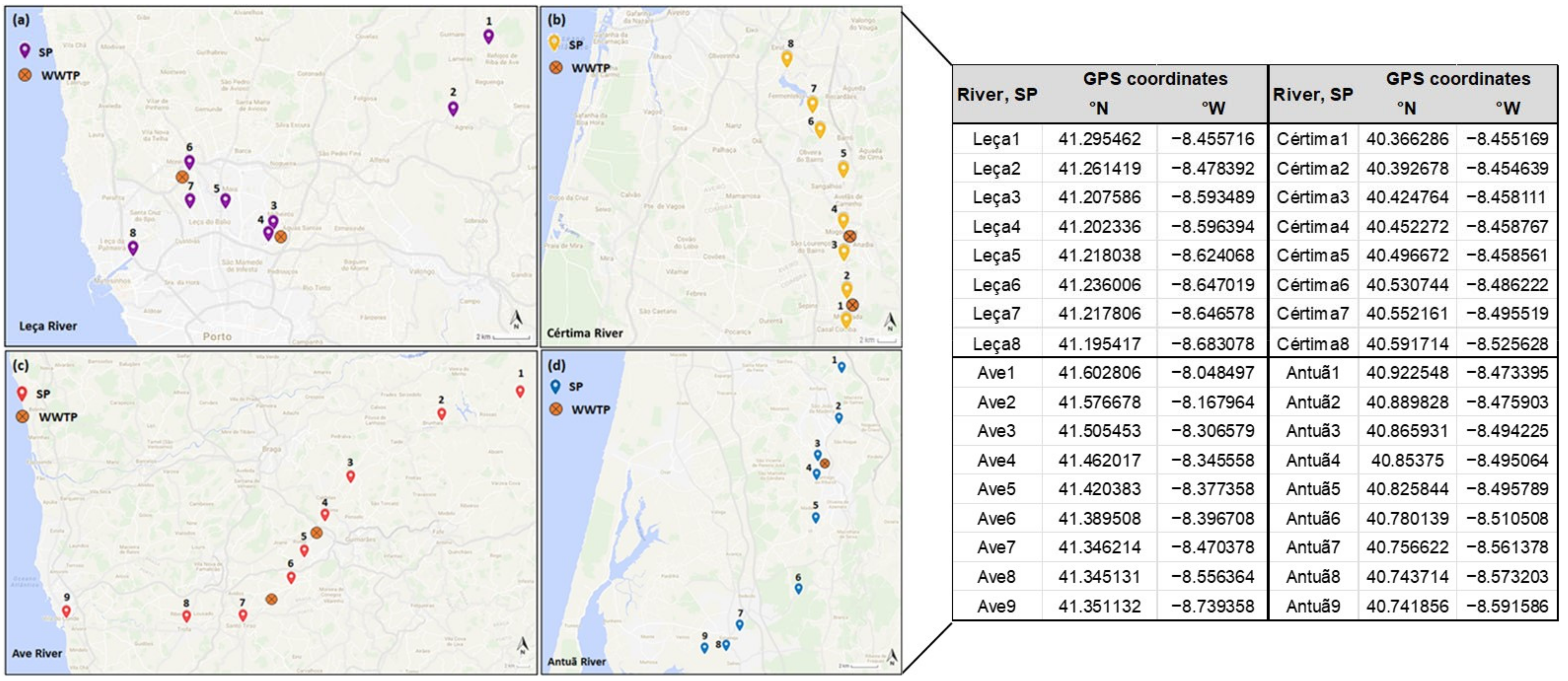Click yellow pin 5 on Cértima map
The width and height of the screenshot is (1568, 681).
(843, 168)
